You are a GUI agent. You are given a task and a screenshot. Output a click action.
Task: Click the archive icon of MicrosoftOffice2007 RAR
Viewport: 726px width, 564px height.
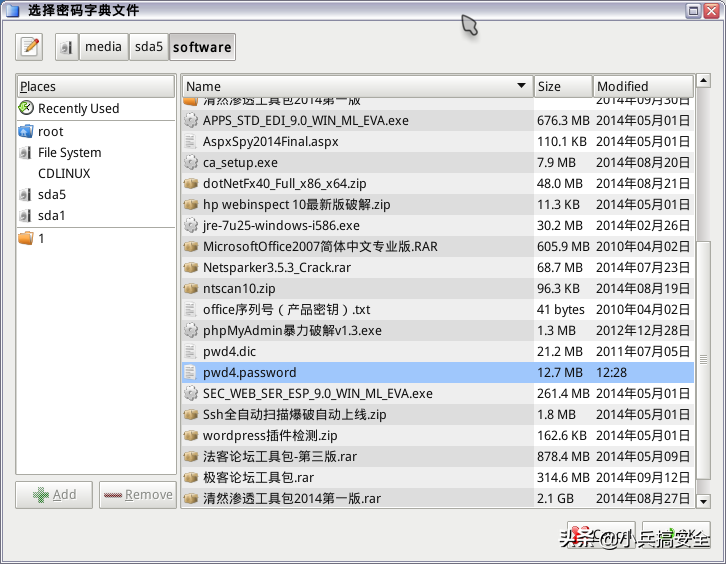[x=190, y=246]
